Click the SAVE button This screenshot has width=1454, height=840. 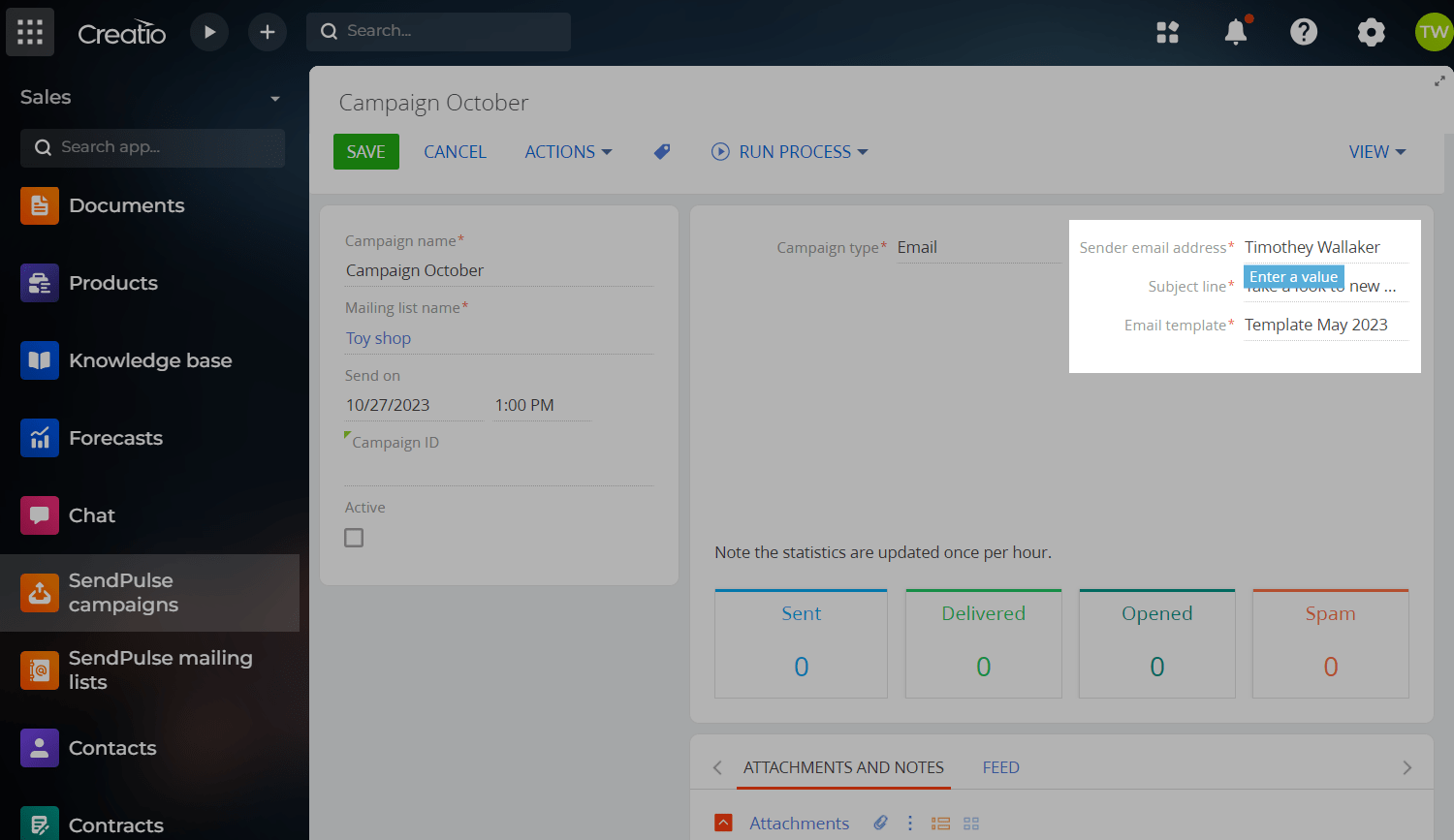366,152
